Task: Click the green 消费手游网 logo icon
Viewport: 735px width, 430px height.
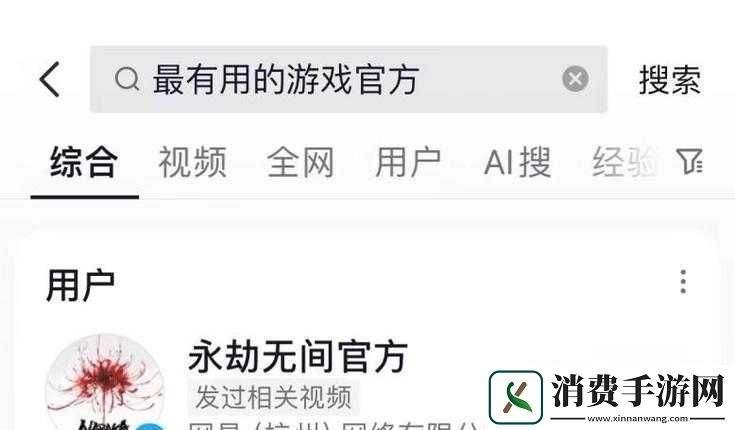Action: [516, 397]
